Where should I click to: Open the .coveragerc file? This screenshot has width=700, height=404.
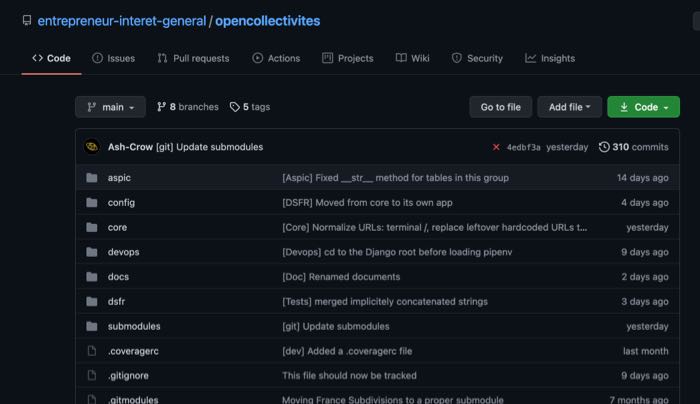coord(133,351)
